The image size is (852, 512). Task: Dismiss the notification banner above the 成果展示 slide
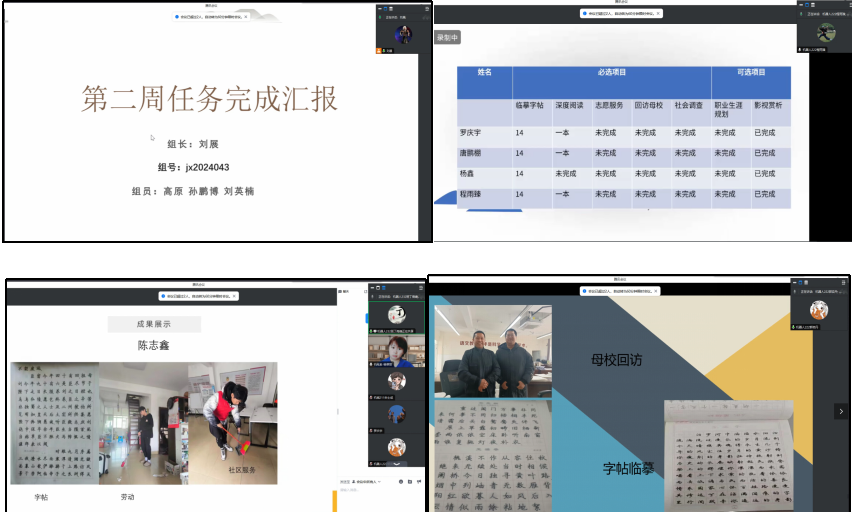click(x=233, y=296)
